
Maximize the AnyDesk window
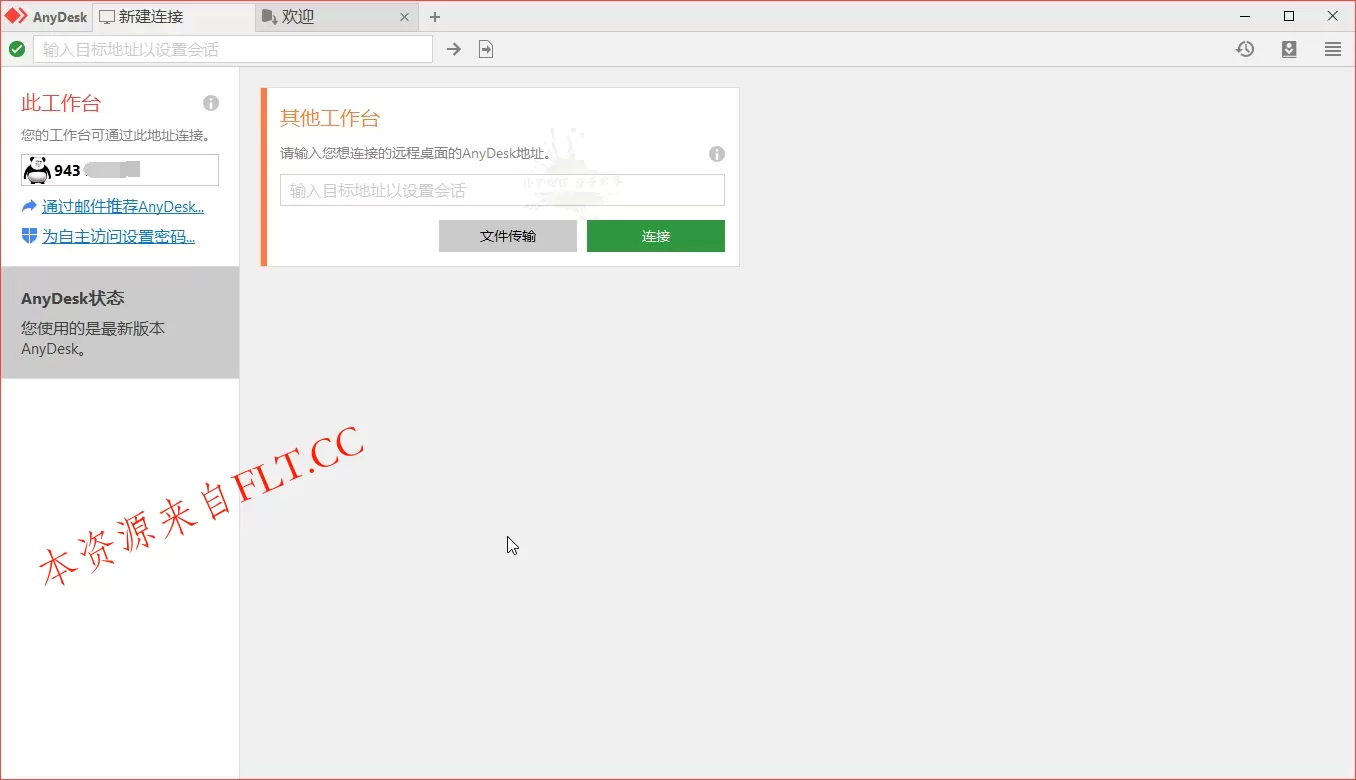[1289, 16]
